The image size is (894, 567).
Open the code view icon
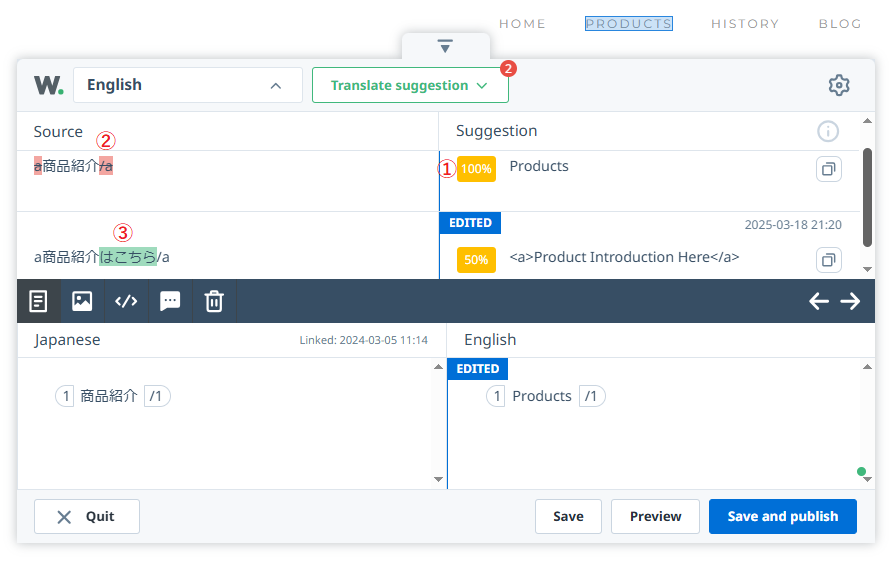click(x=126, y=301)
